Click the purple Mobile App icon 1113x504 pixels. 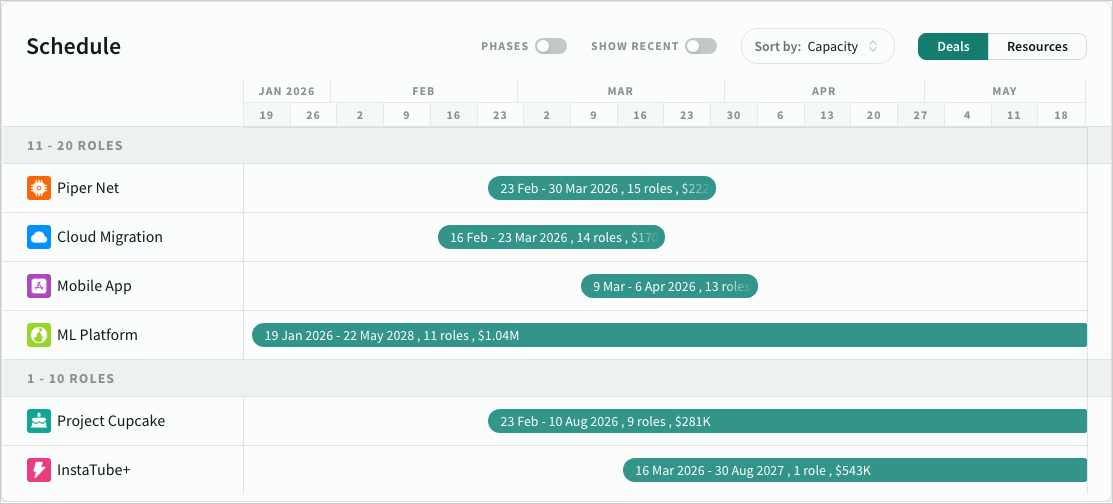point(39,286)
